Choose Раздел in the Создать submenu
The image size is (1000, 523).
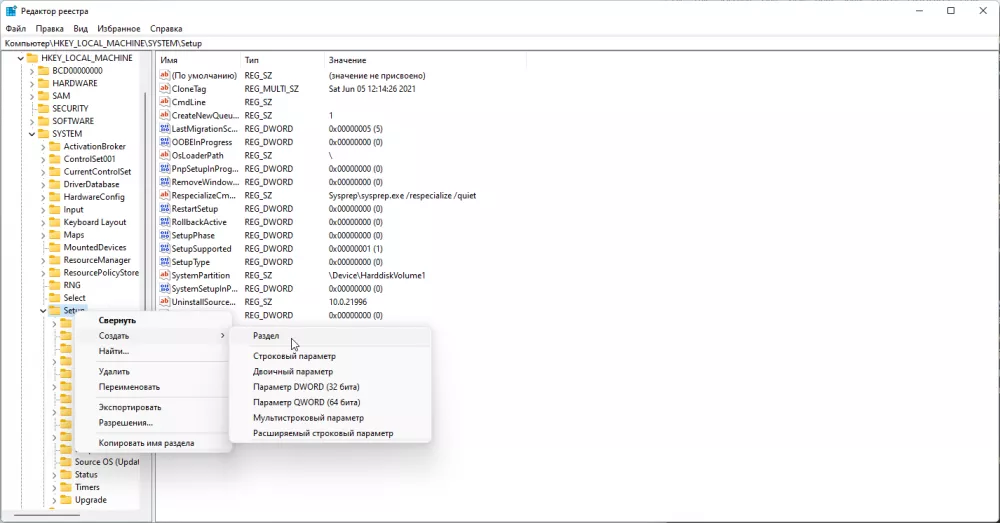[x=266, y=336]
